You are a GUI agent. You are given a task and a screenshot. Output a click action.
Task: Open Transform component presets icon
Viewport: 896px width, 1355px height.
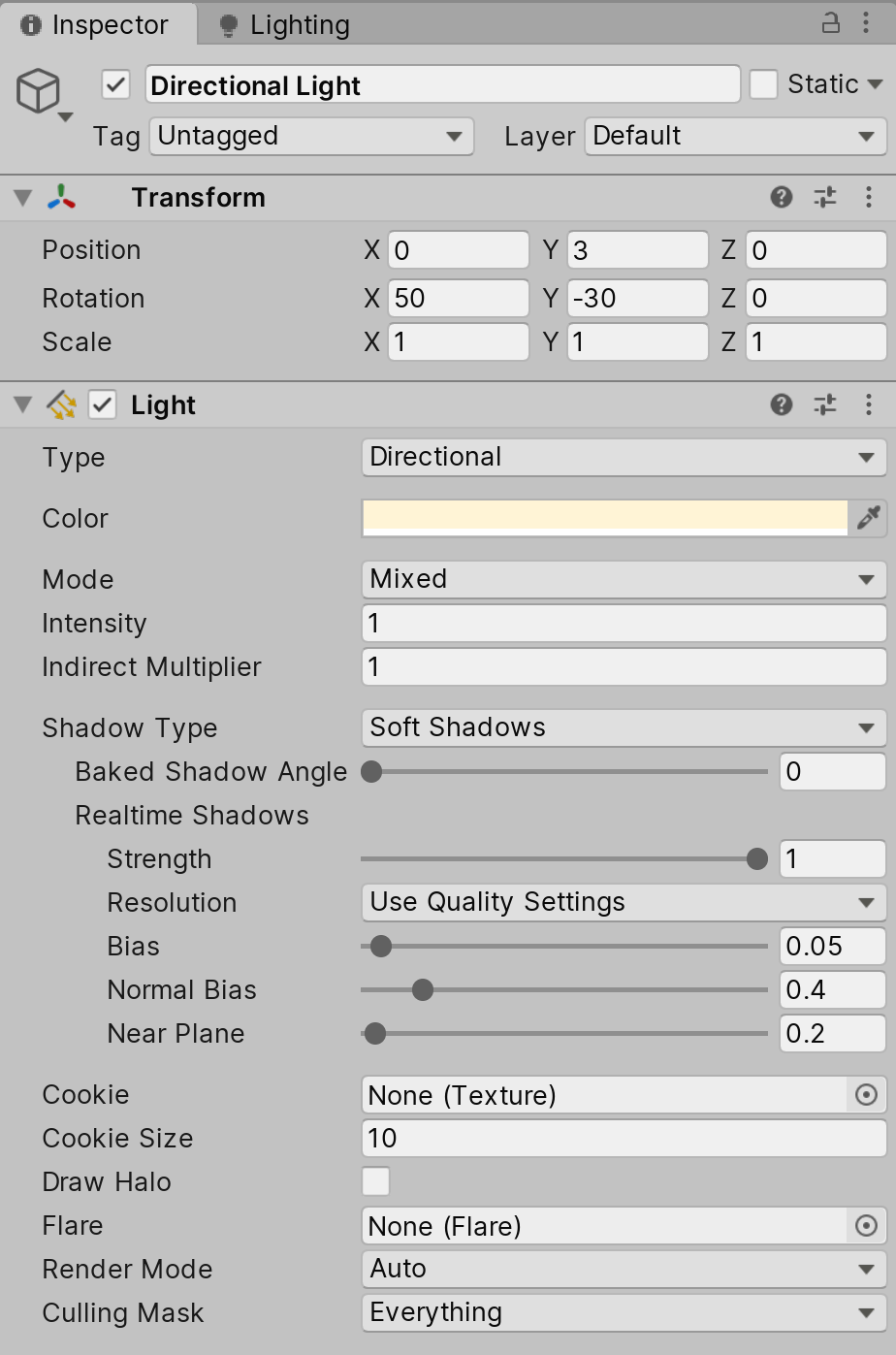[825, 198]
